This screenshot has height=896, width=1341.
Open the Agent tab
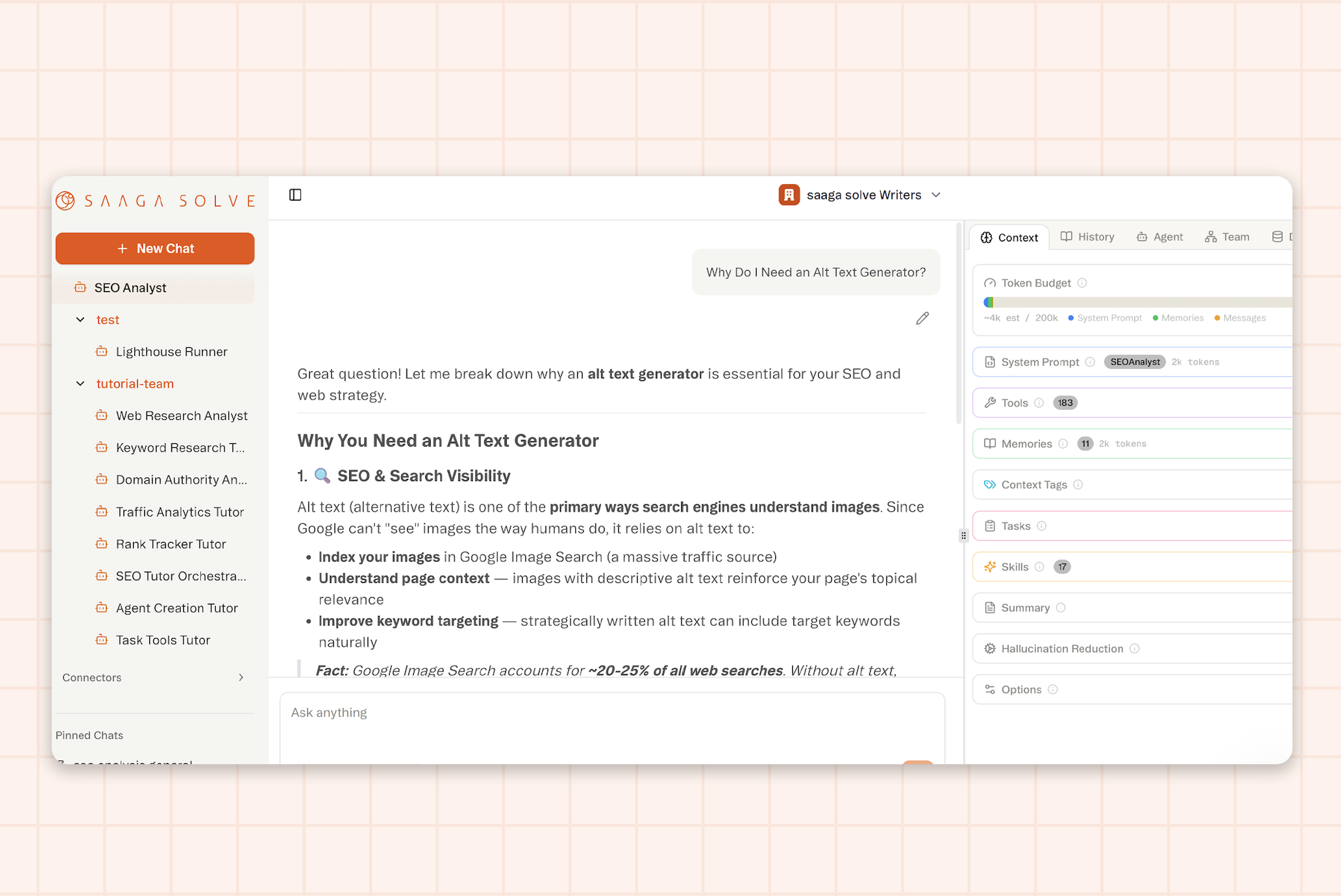(1160, 237)
